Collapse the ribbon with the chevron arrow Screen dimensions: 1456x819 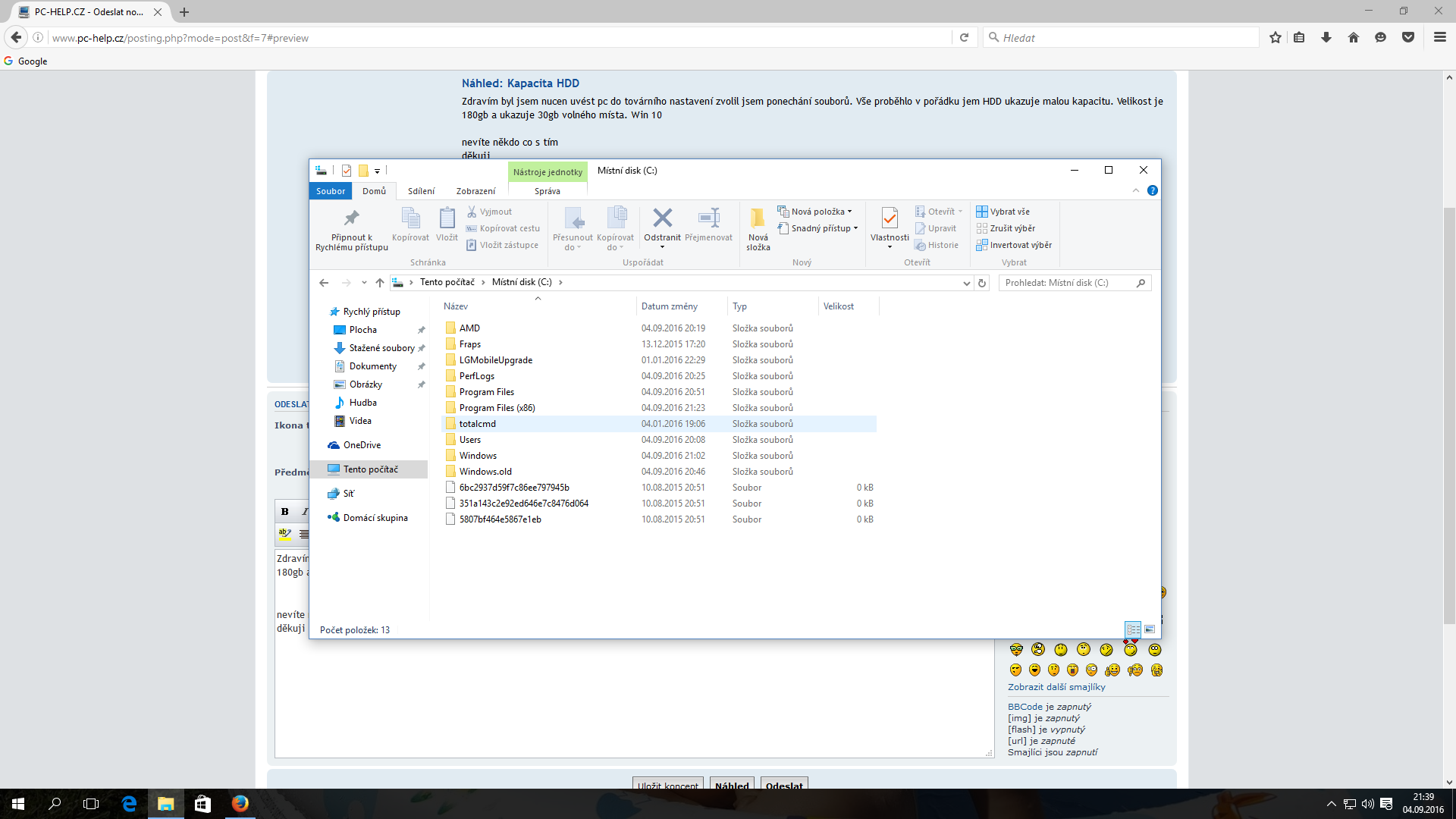[1136, 191]
